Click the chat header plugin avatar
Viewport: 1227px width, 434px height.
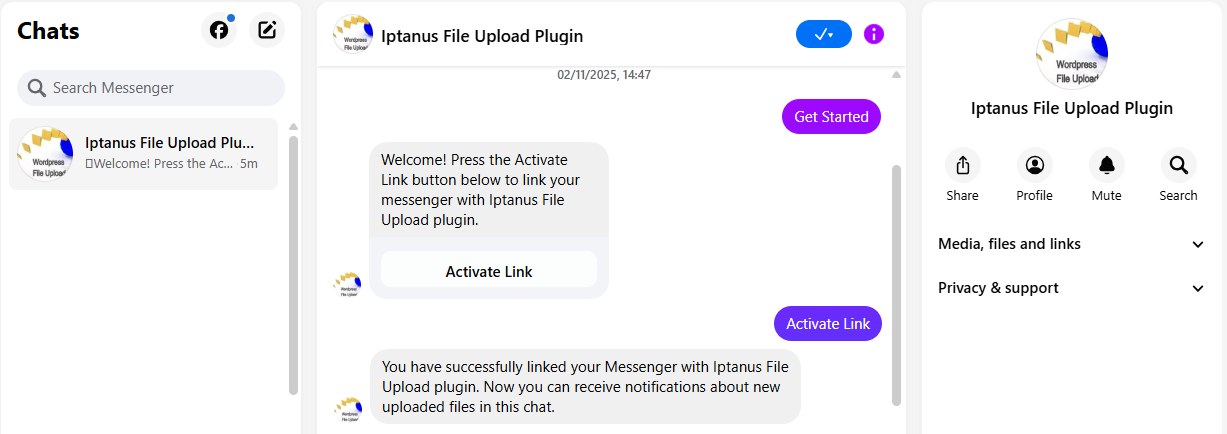tap(353, 35)
